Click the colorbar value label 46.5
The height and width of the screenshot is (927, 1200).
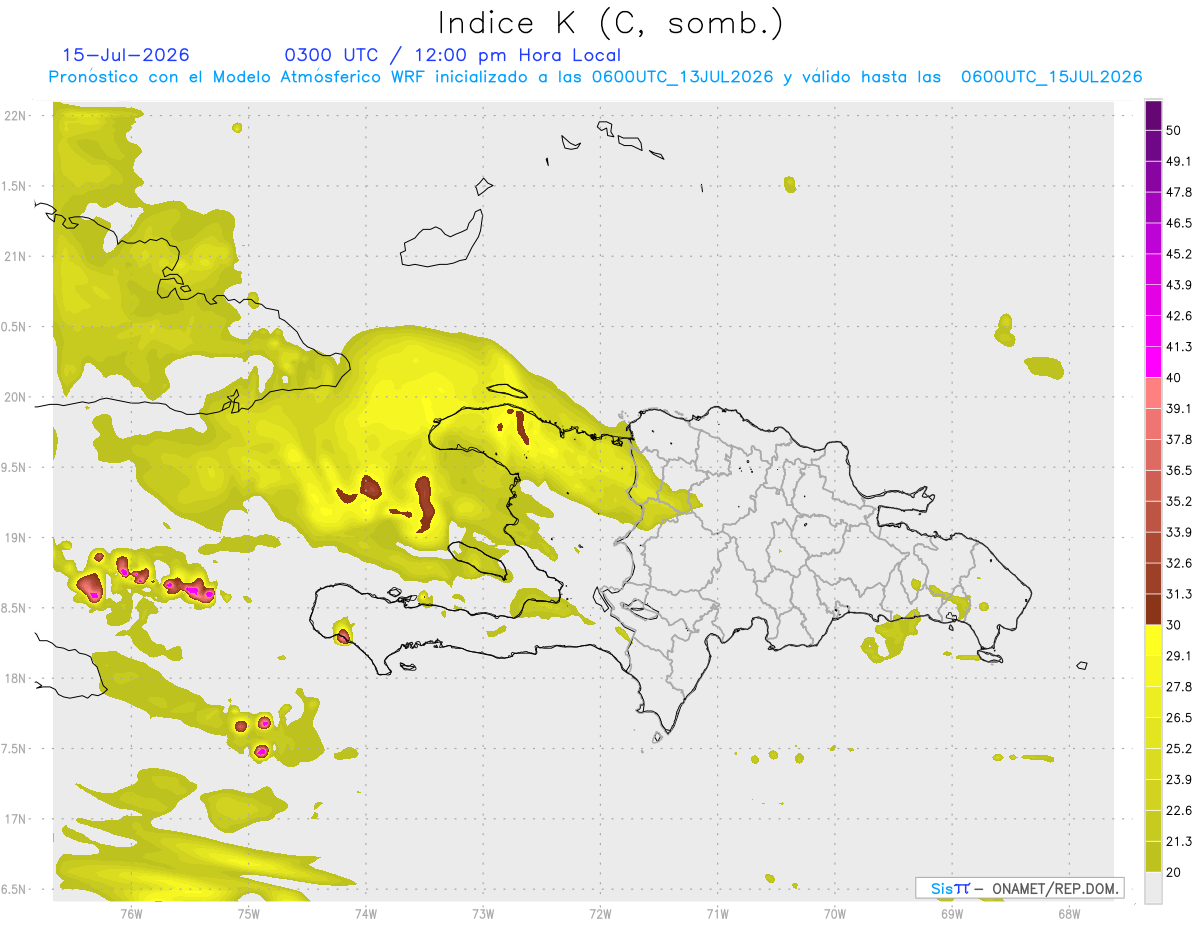click(x=1179, y=223)
